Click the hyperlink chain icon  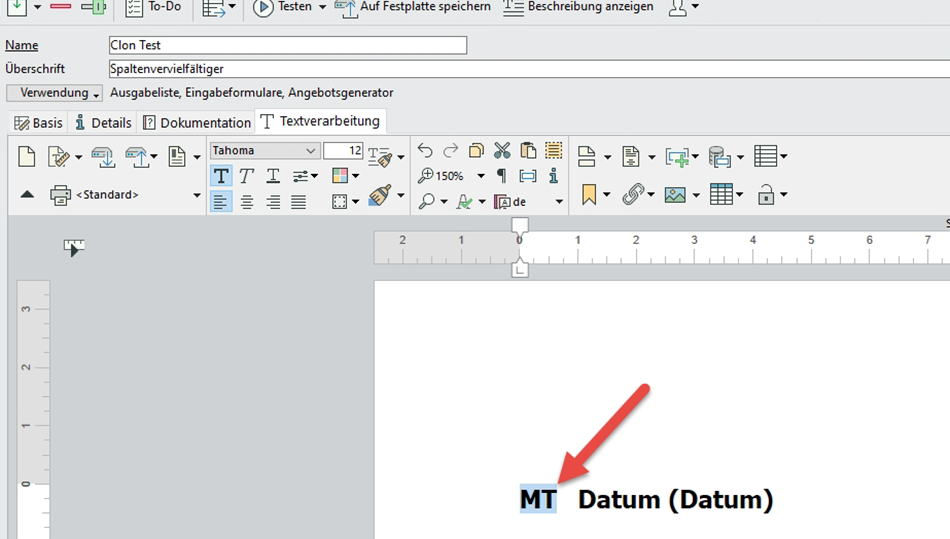click(x=632, y=195)
